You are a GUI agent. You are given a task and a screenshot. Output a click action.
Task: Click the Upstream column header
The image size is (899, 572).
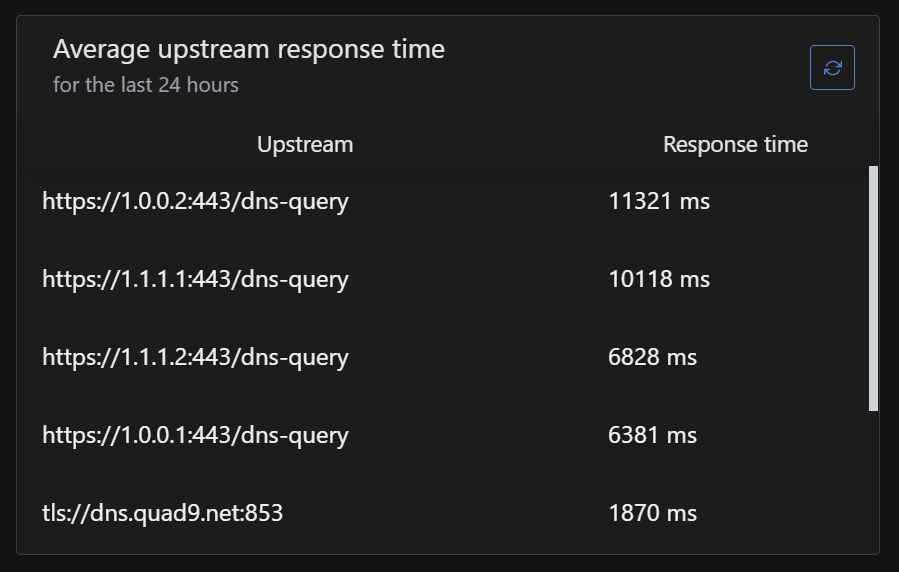click(305, 144)
